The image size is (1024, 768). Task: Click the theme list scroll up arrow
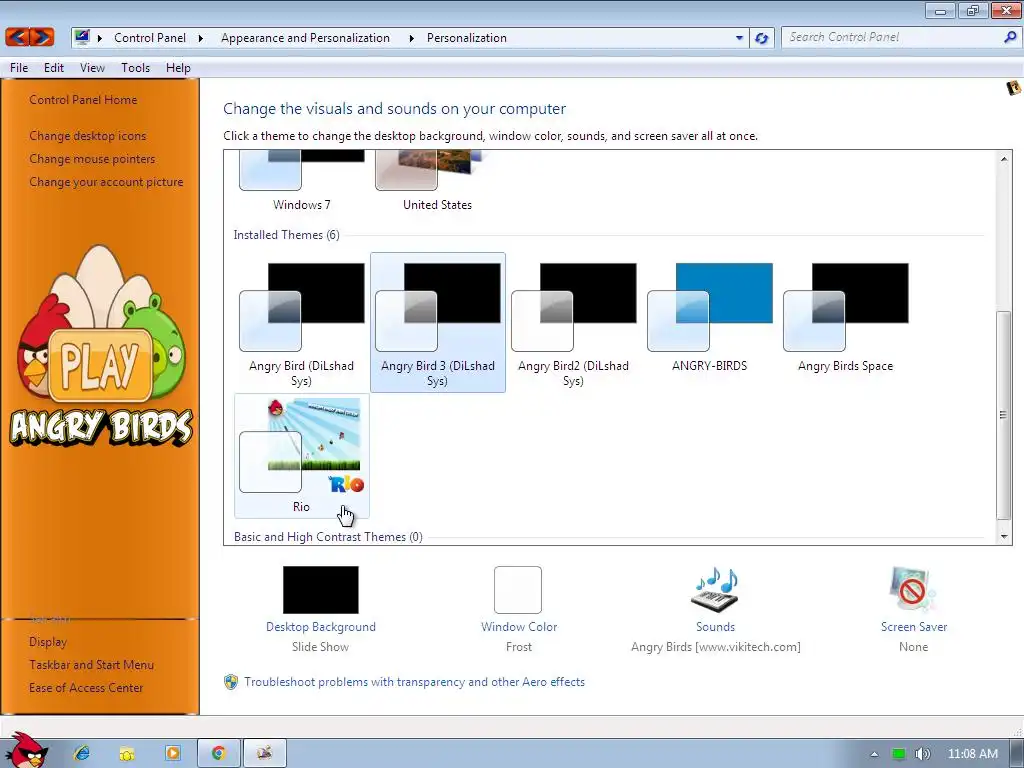tap(1004, 159)
